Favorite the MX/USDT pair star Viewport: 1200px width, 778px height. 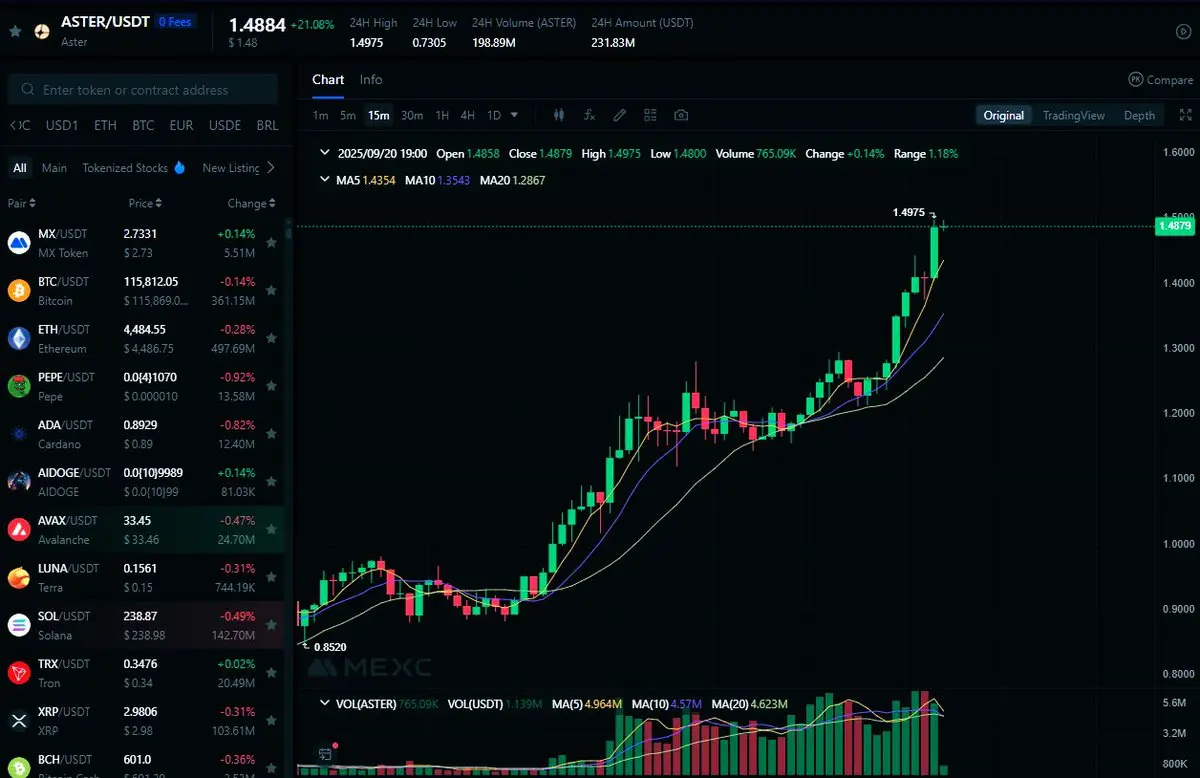pos(271,243)
